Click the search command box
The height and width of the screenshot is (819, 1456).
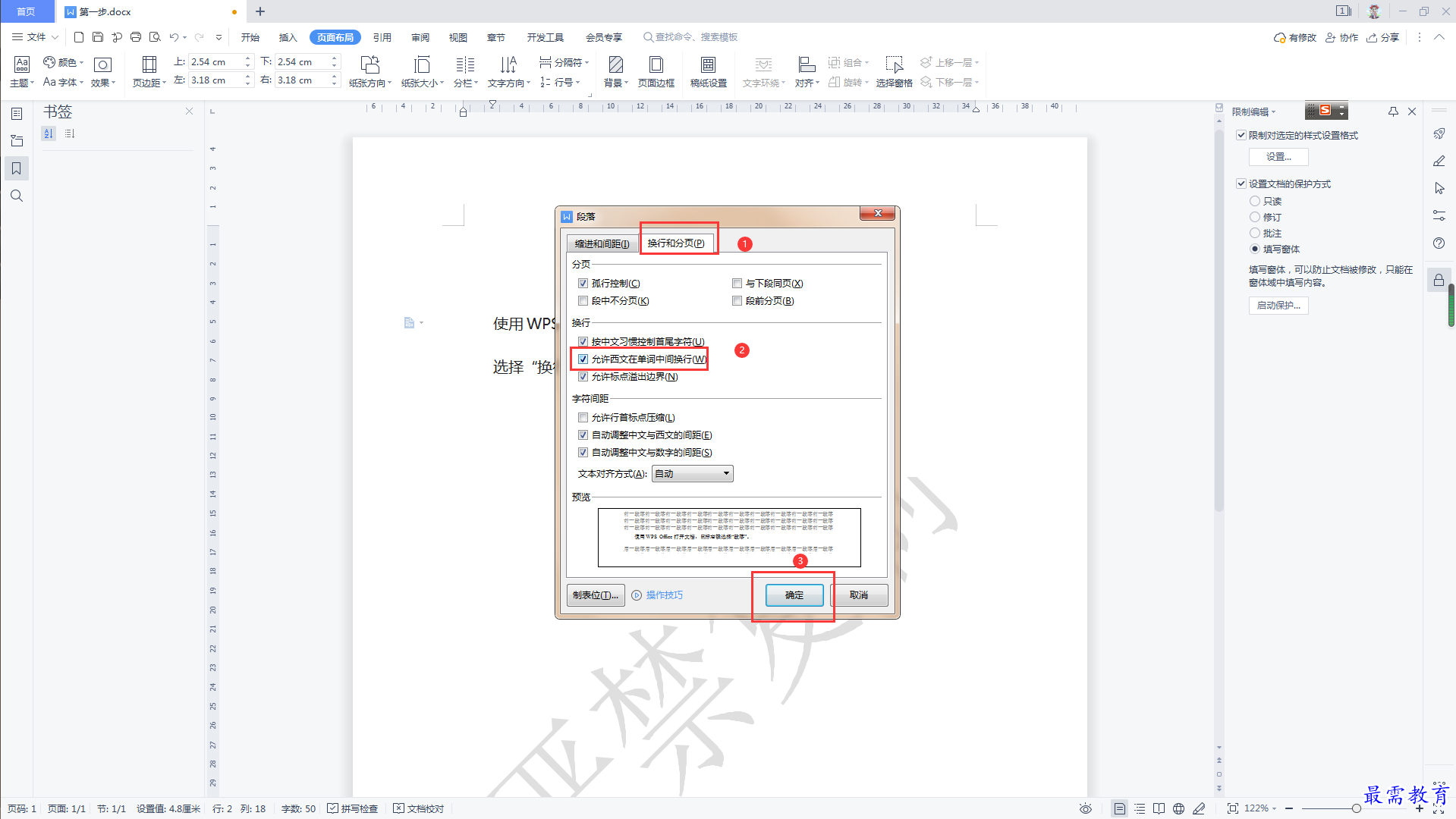[x=690, y=36]
